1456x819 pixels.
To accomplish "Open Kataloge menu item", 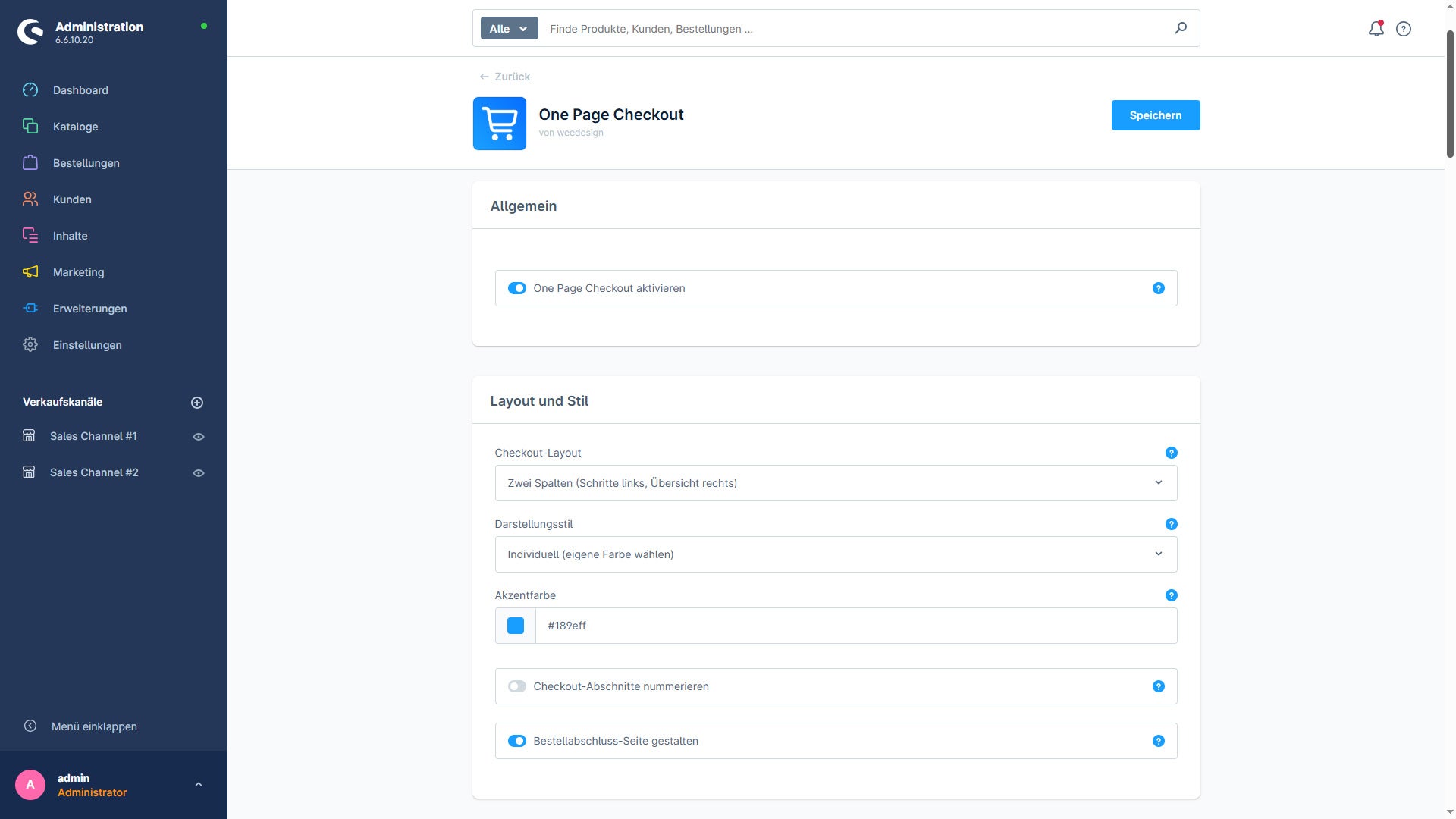I will [75, 127].
